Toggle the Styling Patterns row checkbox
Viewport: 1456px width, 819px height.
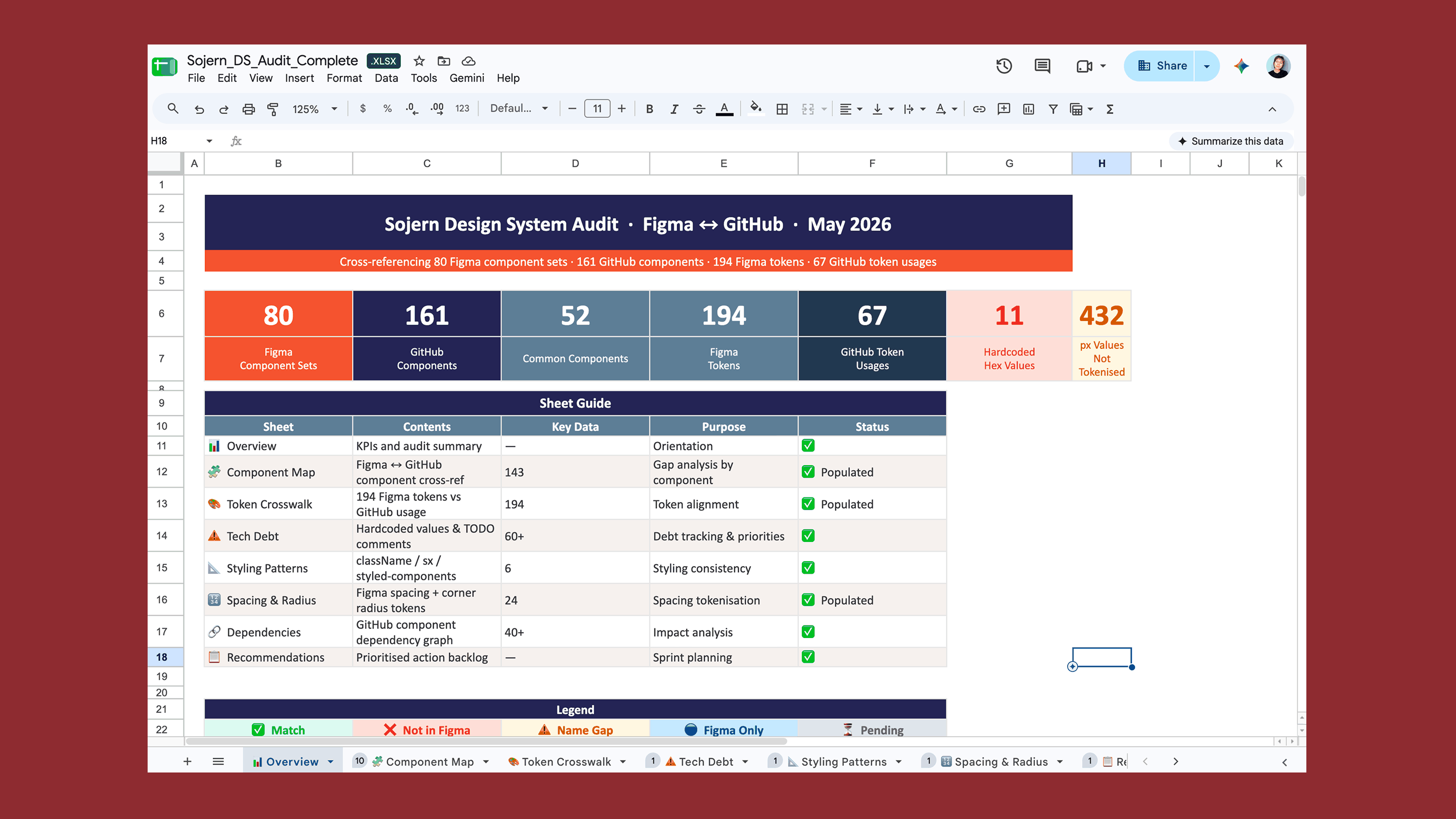click(x=808, y=567)
